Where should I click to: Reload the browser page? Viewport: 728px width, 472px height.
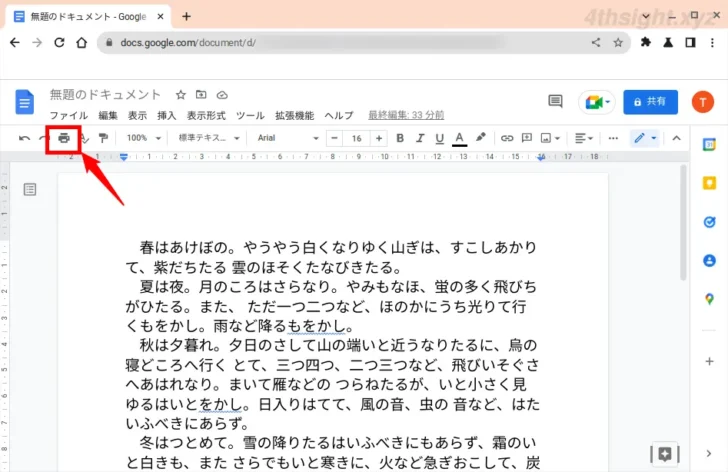59,43
